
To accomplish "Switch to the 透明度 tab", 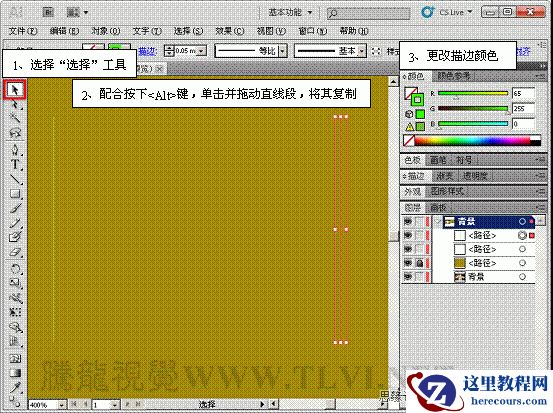I will click(475, 176).
